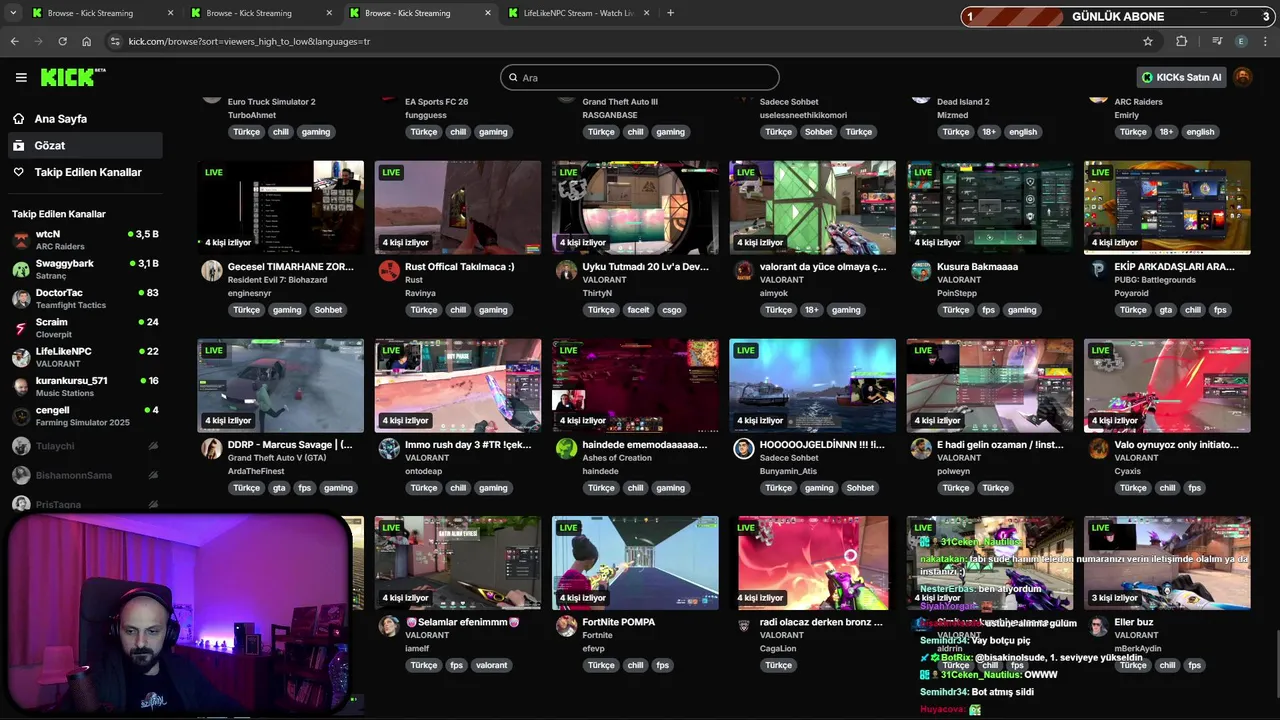Click Ravinya channel avatar
1280x720 pixels.
pyautogui.click(x=389, y=271)
